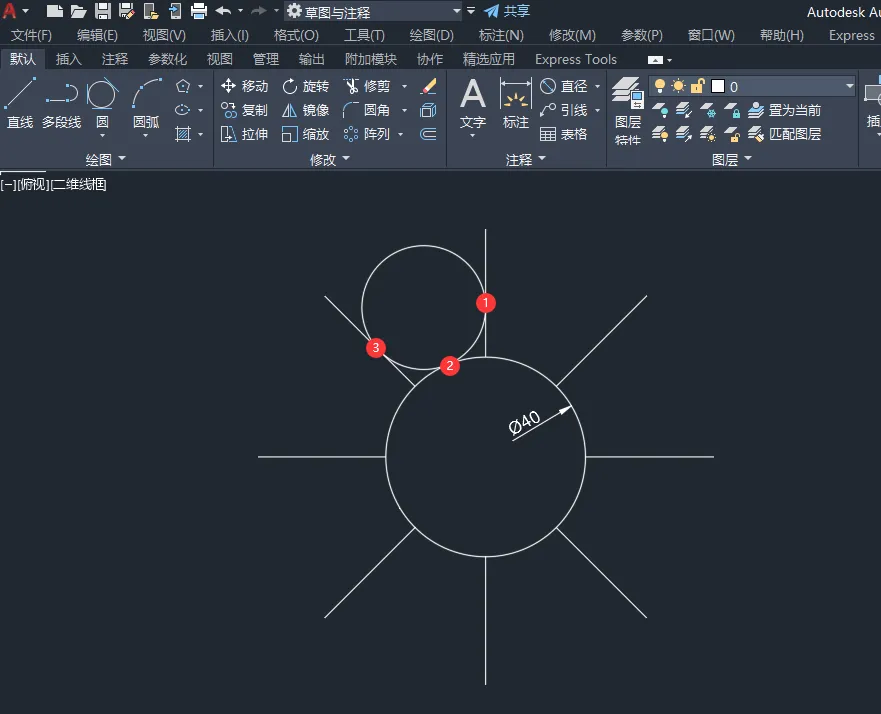Image resolution: width=881 pixels, height=714 pixels.
Task: Open the 圆 (Circle) dropdown arrow
Action: point(102,135)
